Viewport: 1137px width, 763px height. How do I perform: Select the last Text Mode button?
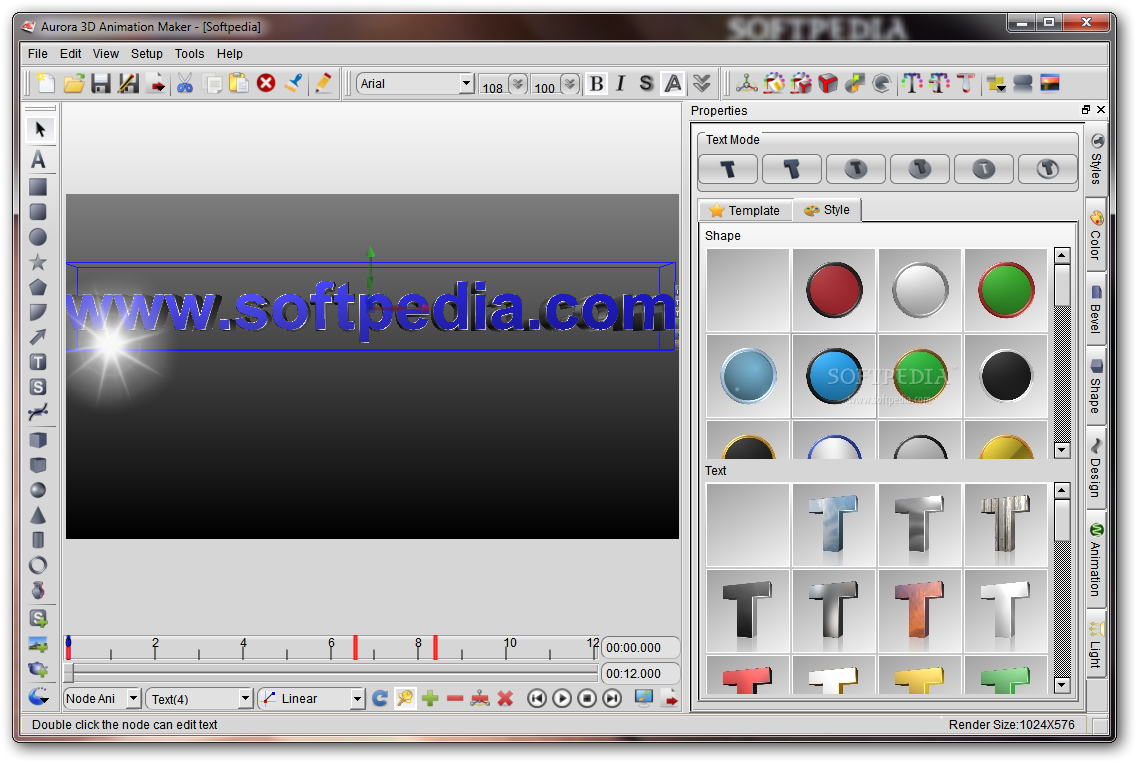(1048, 169)
